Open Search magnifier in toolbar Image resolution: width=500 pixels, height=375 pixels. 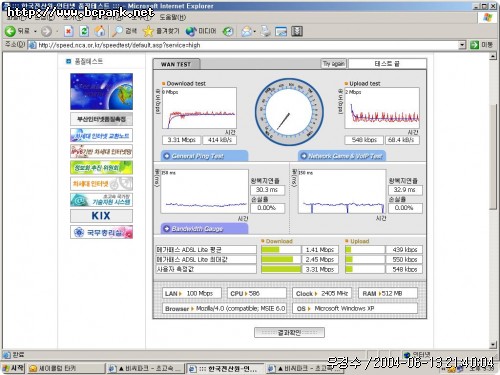[x=125, y=31]
